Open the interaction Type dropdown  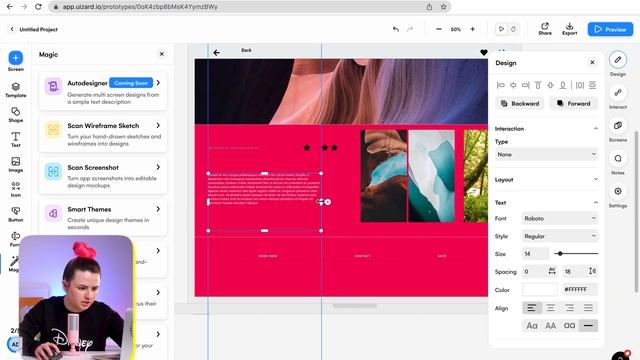547,154
